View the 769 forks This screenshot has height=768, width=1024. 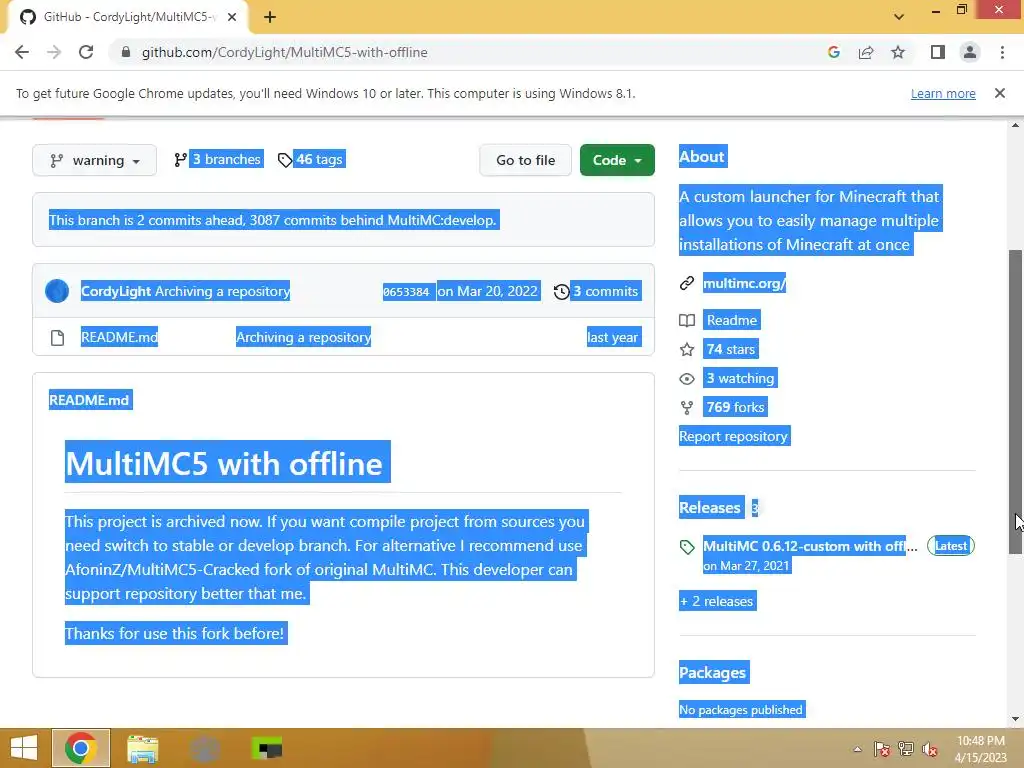pyautogui.click(x=735, y=407)
